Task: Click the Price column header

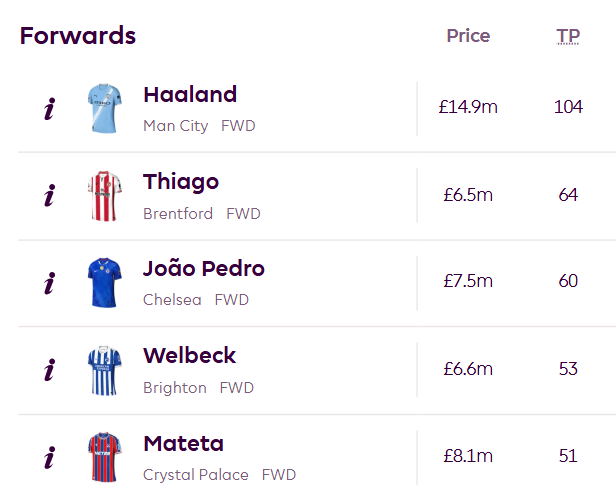Action: pos(468,36)
